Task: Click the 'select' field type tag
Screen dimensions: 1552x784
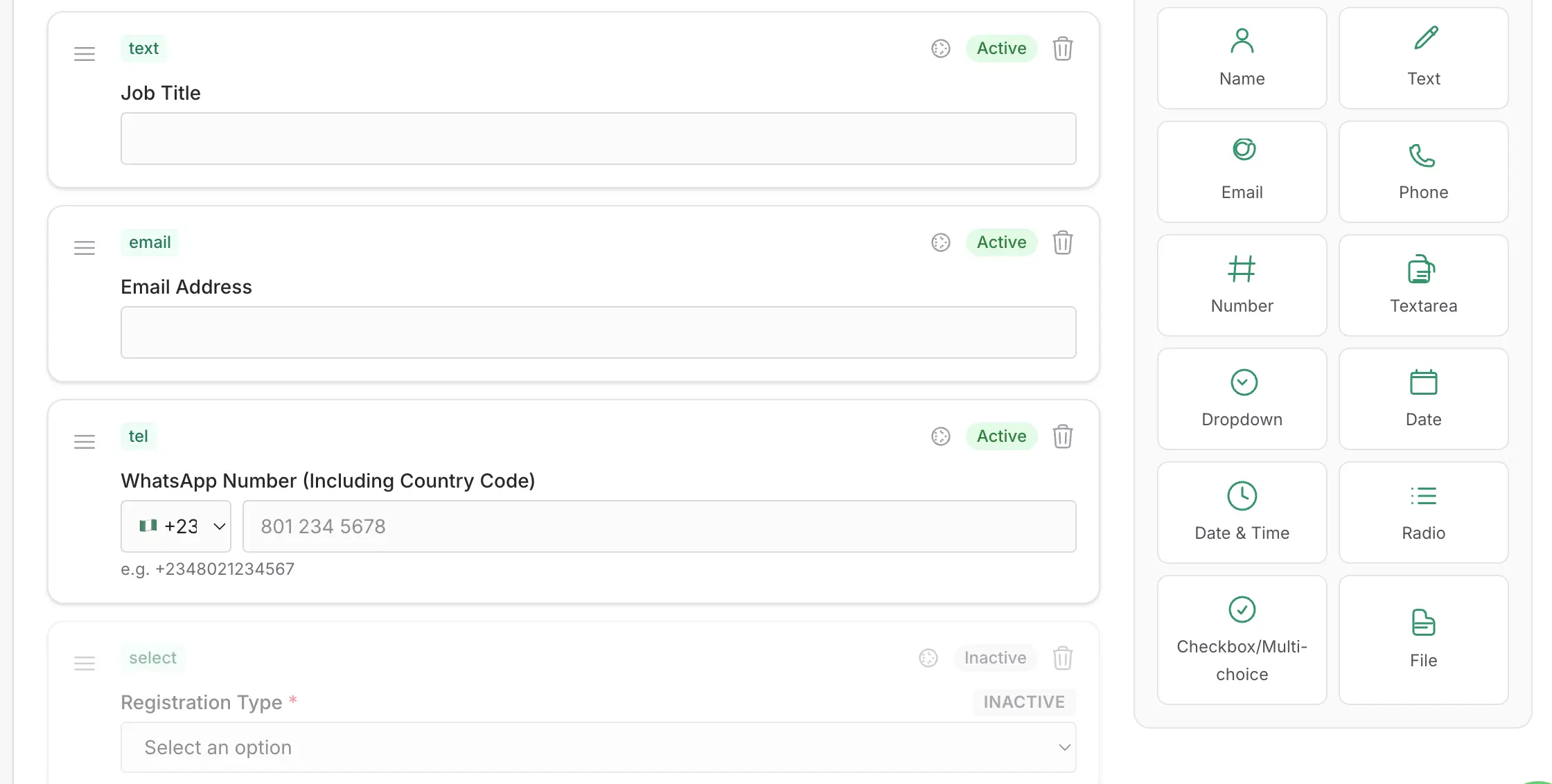Action: click(152, 658)
